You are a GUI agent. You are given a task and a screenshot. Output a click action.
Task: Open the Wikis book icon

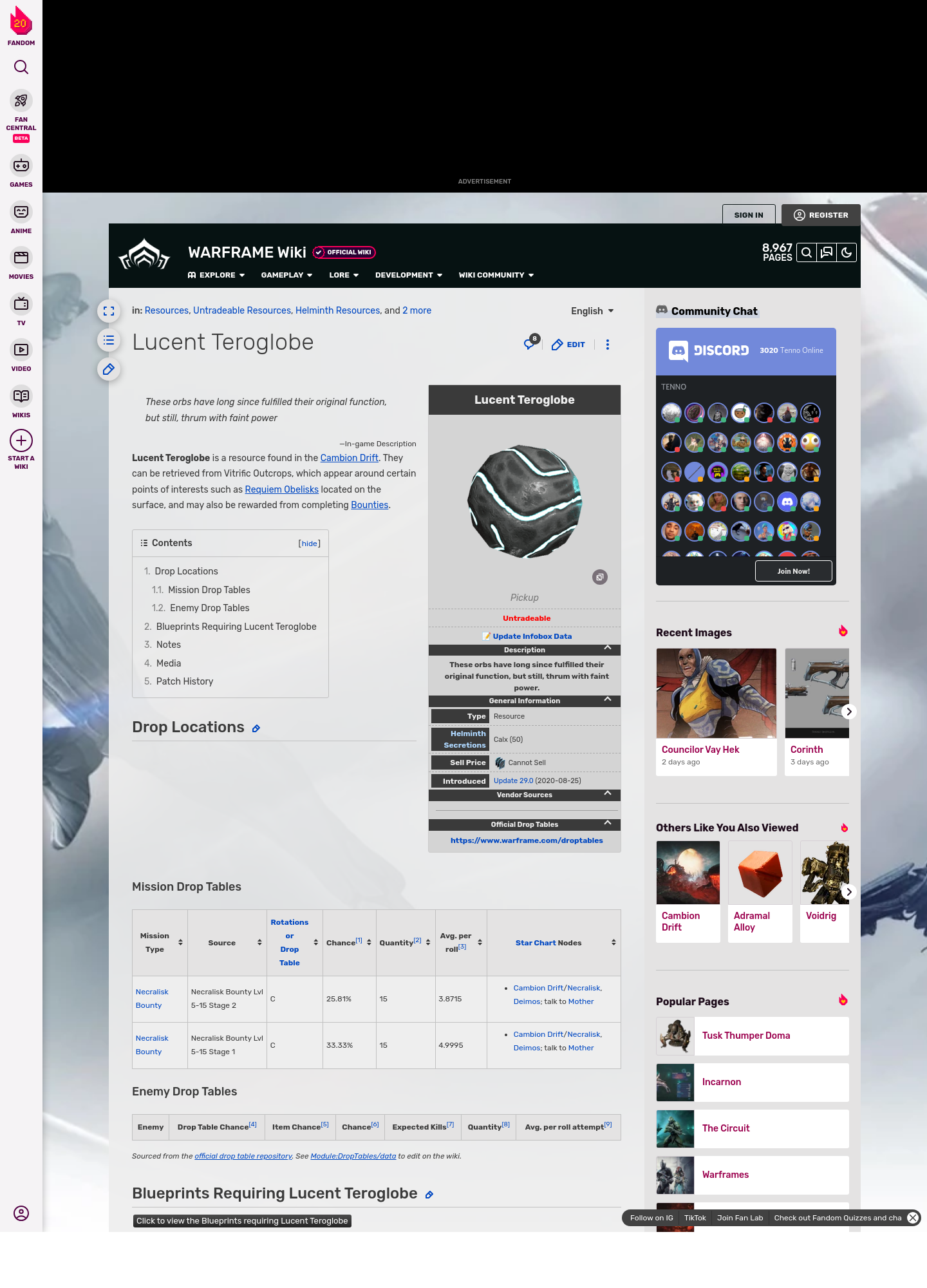21,396
